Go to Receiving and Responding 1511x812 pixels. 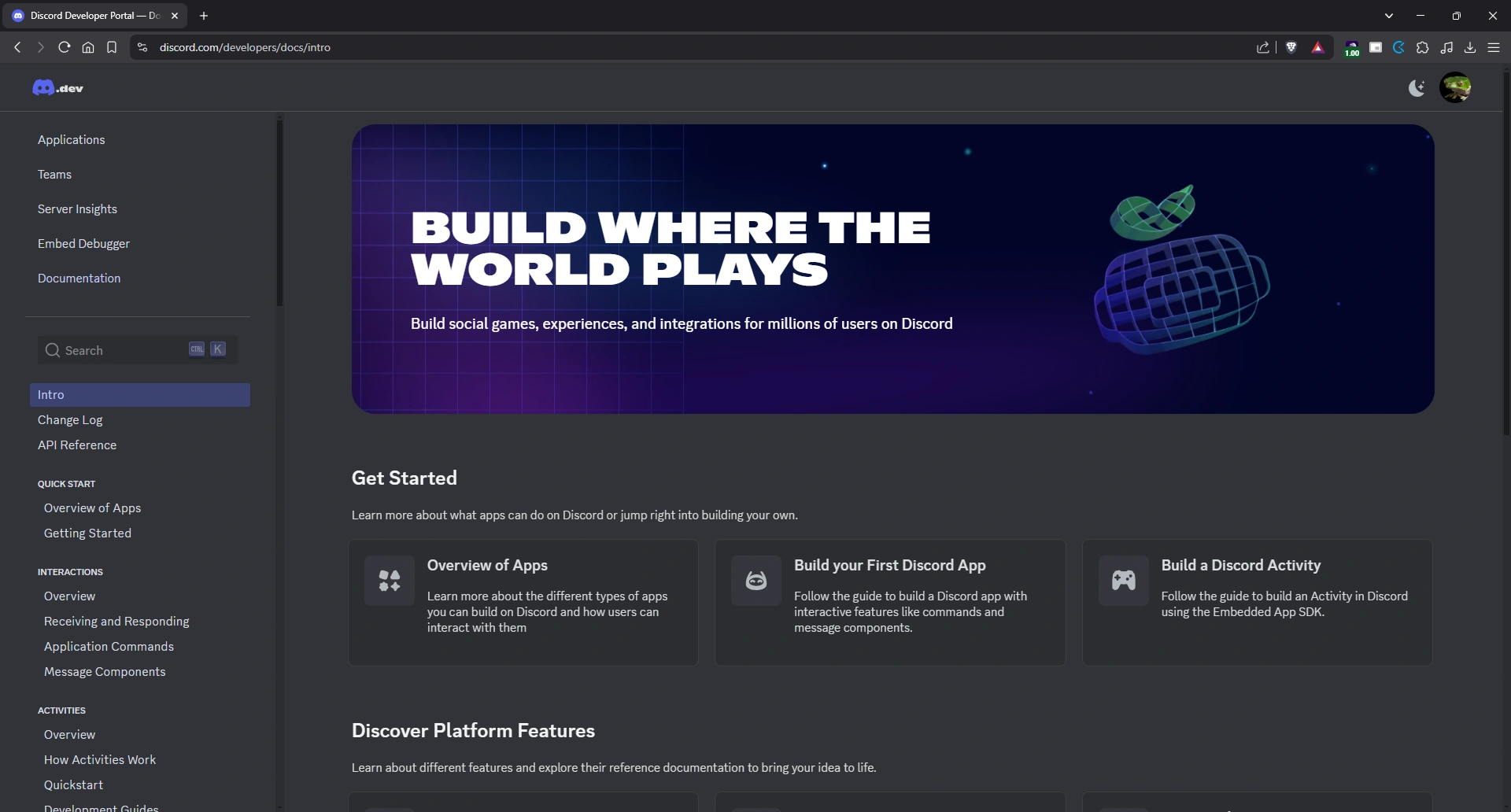pos(116,622)
